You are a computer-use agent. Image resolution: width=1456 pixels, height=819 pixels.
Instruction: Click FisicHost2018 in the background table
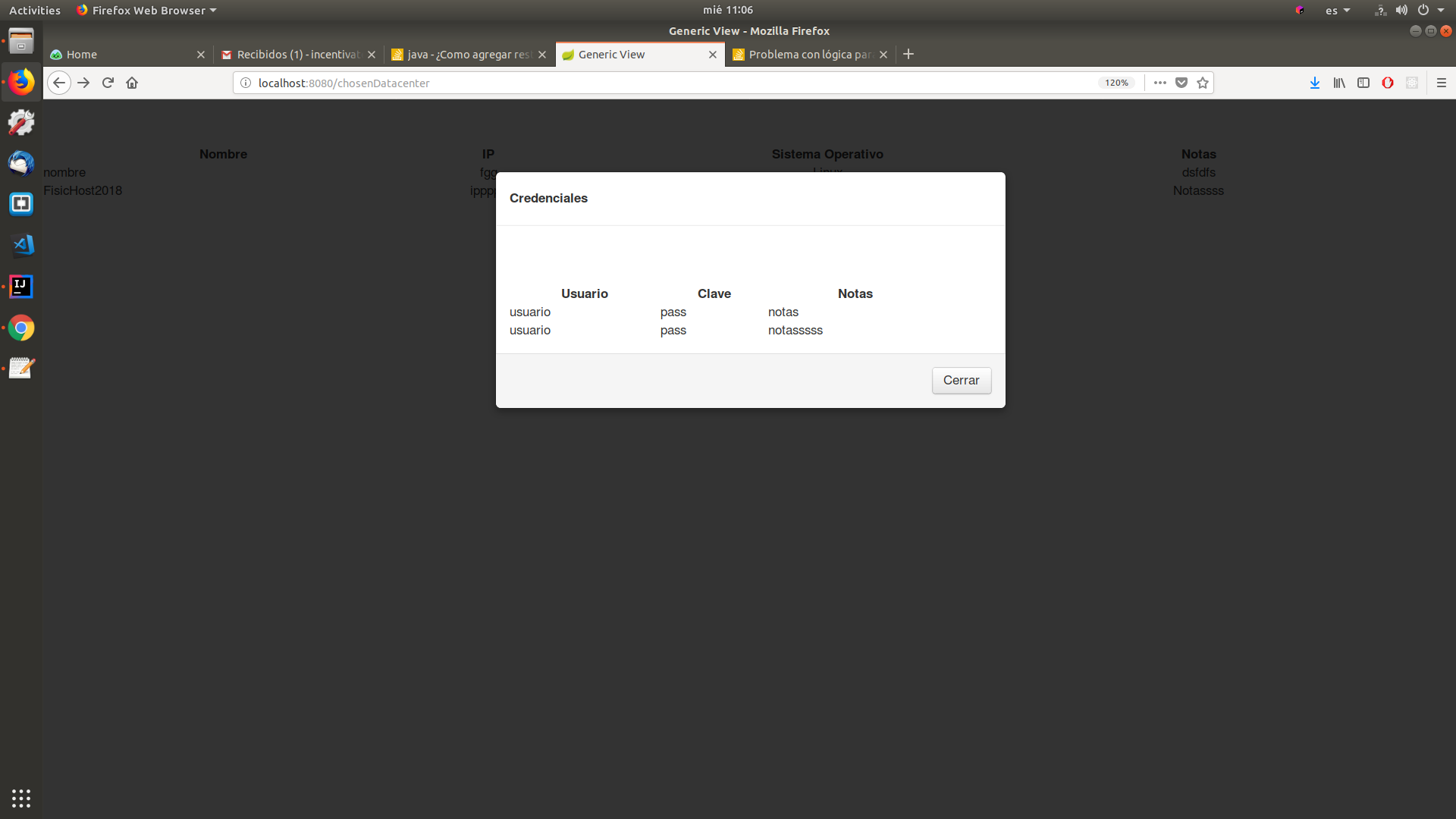pos(83,190)
